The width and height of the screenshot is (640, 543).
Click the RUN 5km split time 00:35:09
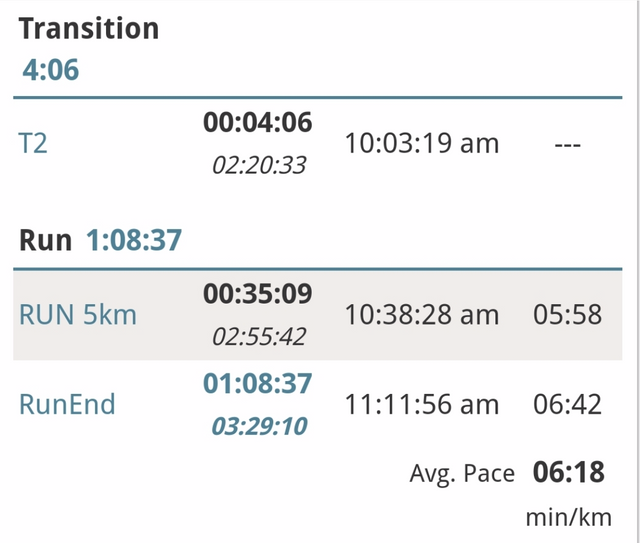258,294
